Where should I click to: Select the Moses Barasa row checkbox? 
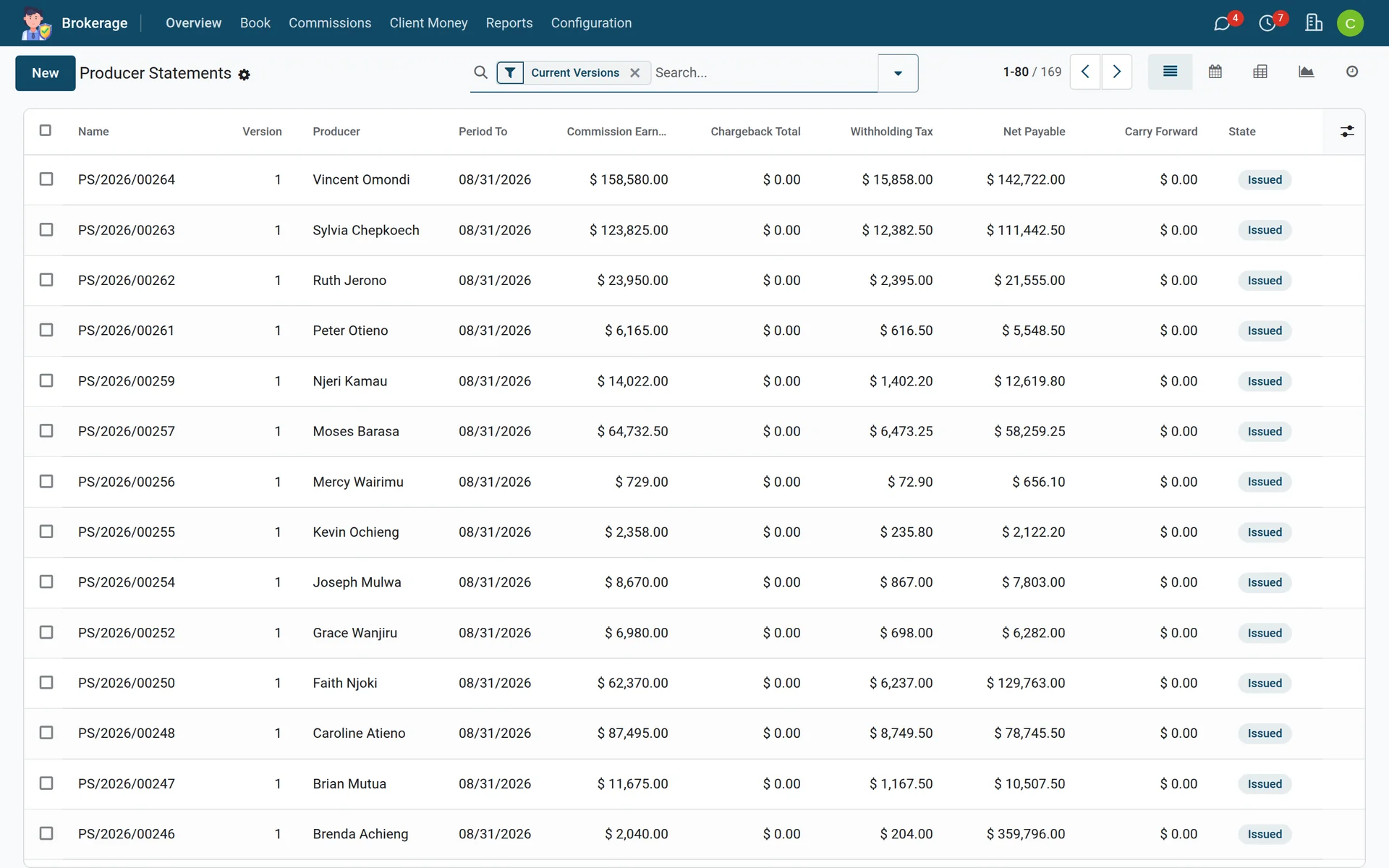(46, 430)
